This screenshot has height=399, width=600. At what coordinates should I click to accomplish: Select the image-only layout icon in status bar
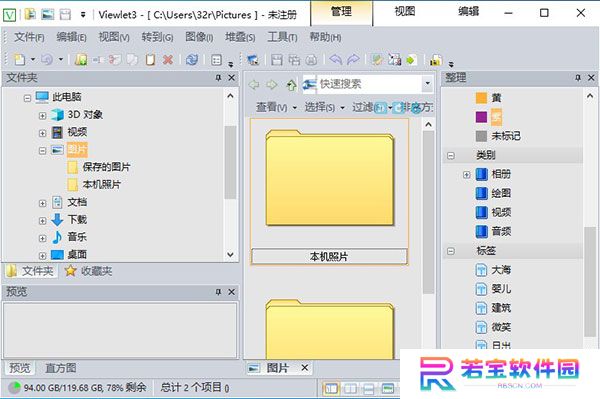[x=388, y=389]
